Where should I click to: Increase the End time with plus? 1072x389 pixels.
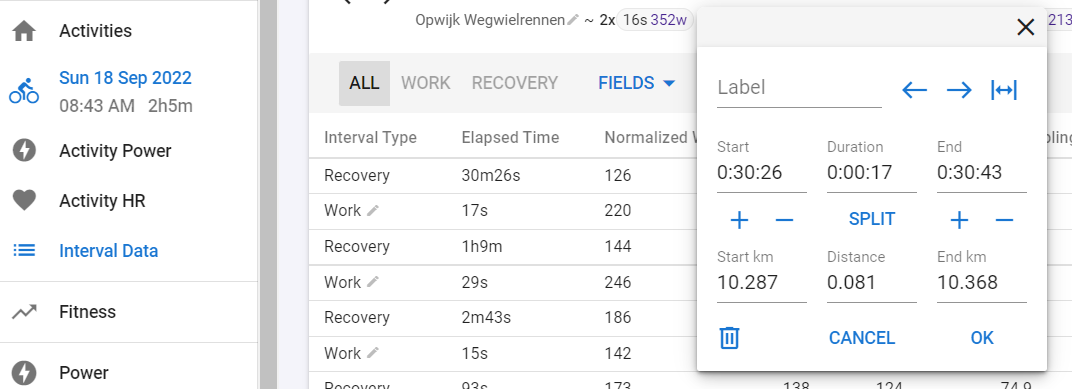coord(959,220)
